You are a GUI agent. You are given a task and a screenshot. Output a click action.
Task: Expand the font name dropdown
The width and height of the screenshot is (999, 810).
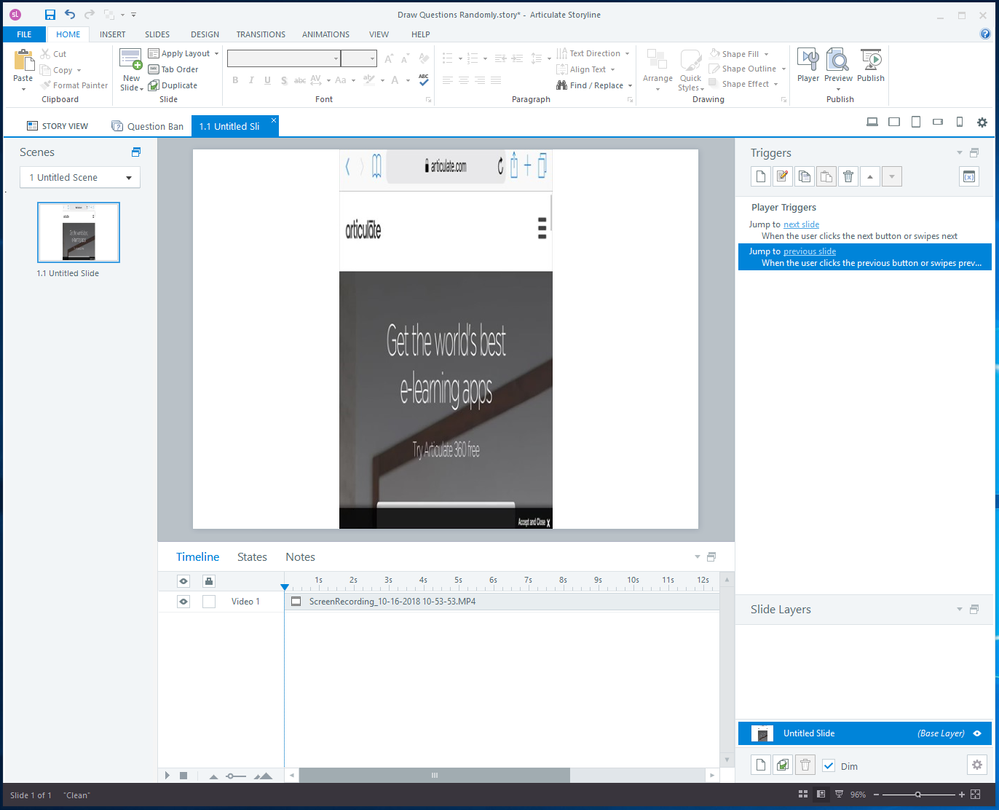(336, 59)
